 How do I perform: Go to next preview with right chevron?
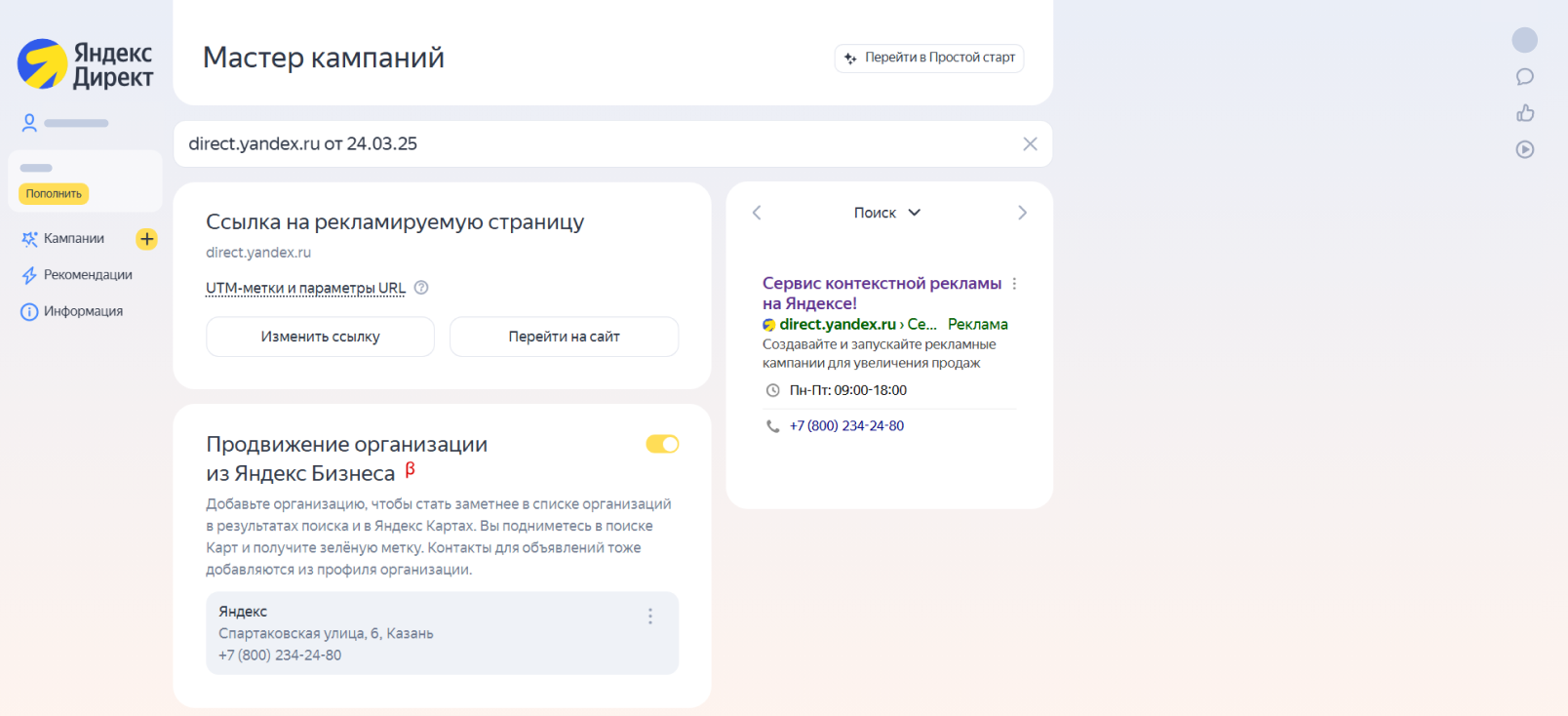1022,213
